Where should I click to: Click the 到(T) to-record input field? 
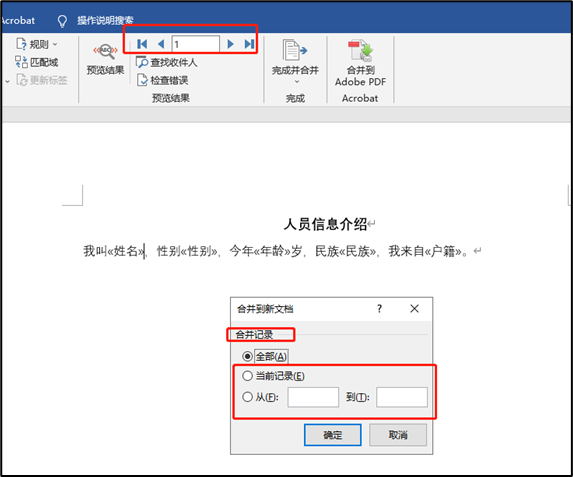pos(402,397)
